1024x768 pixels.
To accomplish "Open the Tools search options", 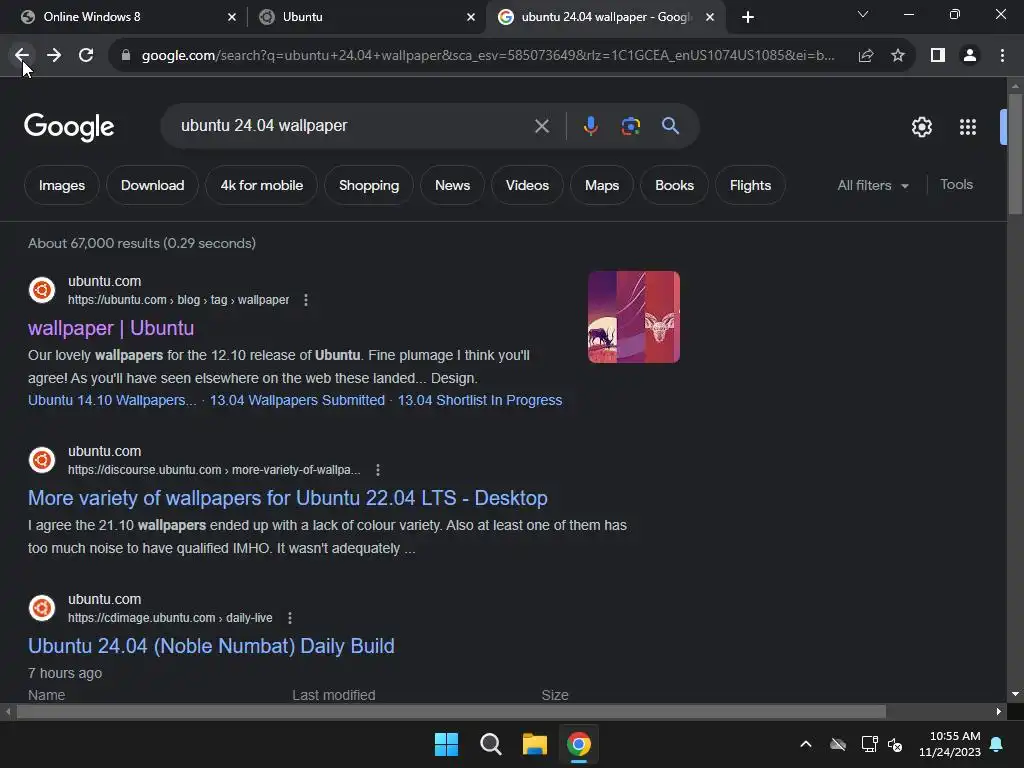I will coord(956,185).
